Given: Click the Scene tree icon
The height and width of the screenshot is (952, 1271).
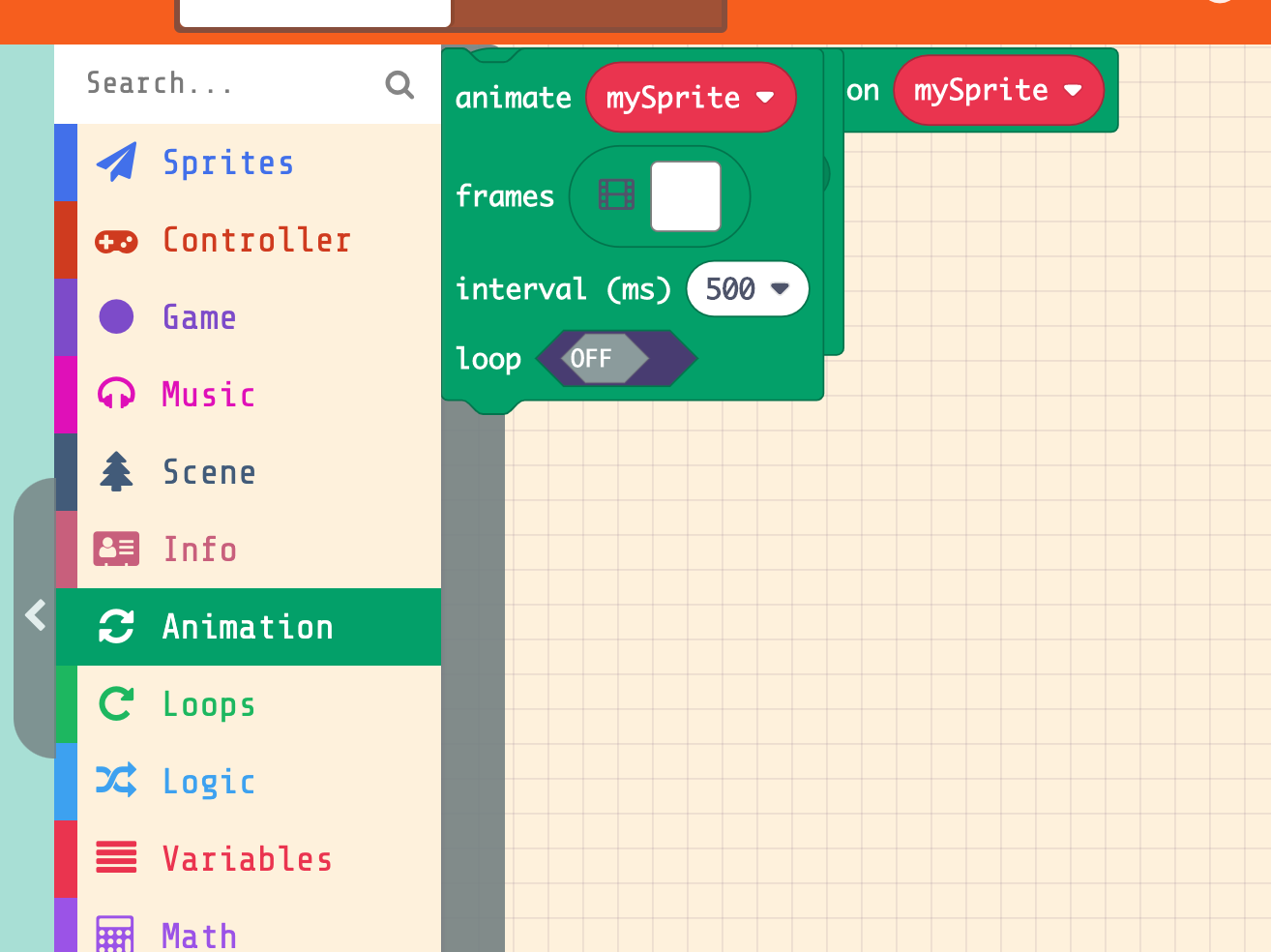Looking at the screenshot, I should [116, 471].
